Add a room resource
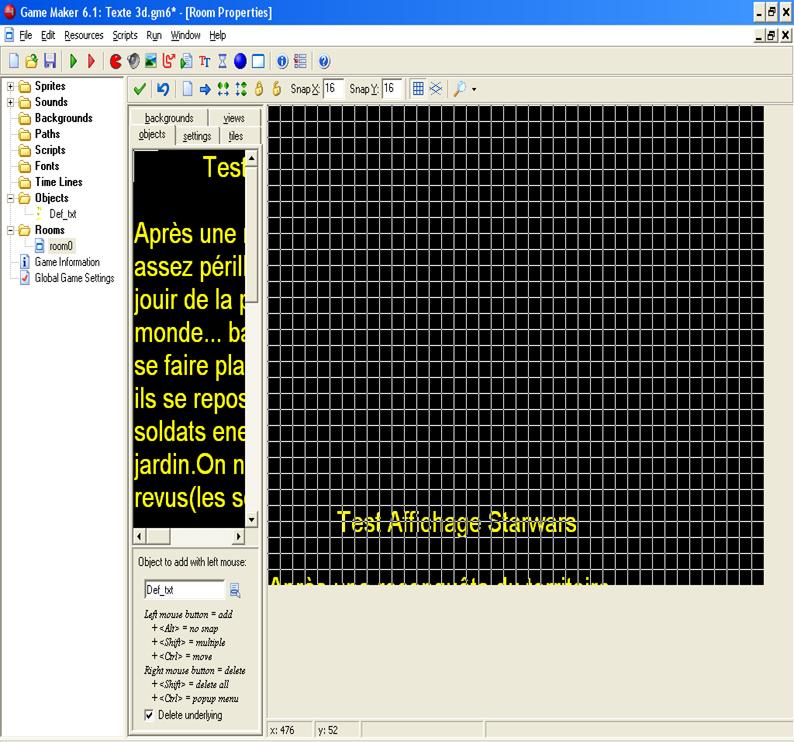The width and height of the screenshot is (794, 742). point(258,61)
